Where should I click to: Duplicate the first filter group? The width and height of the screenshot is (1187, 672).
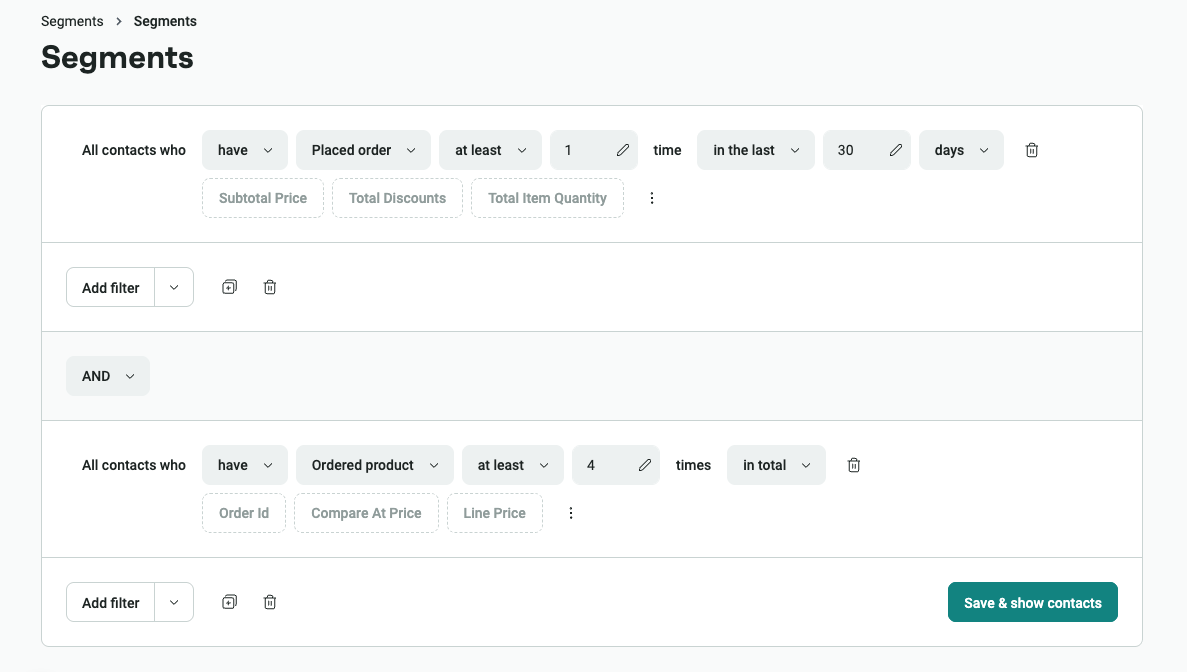point(229,287)
